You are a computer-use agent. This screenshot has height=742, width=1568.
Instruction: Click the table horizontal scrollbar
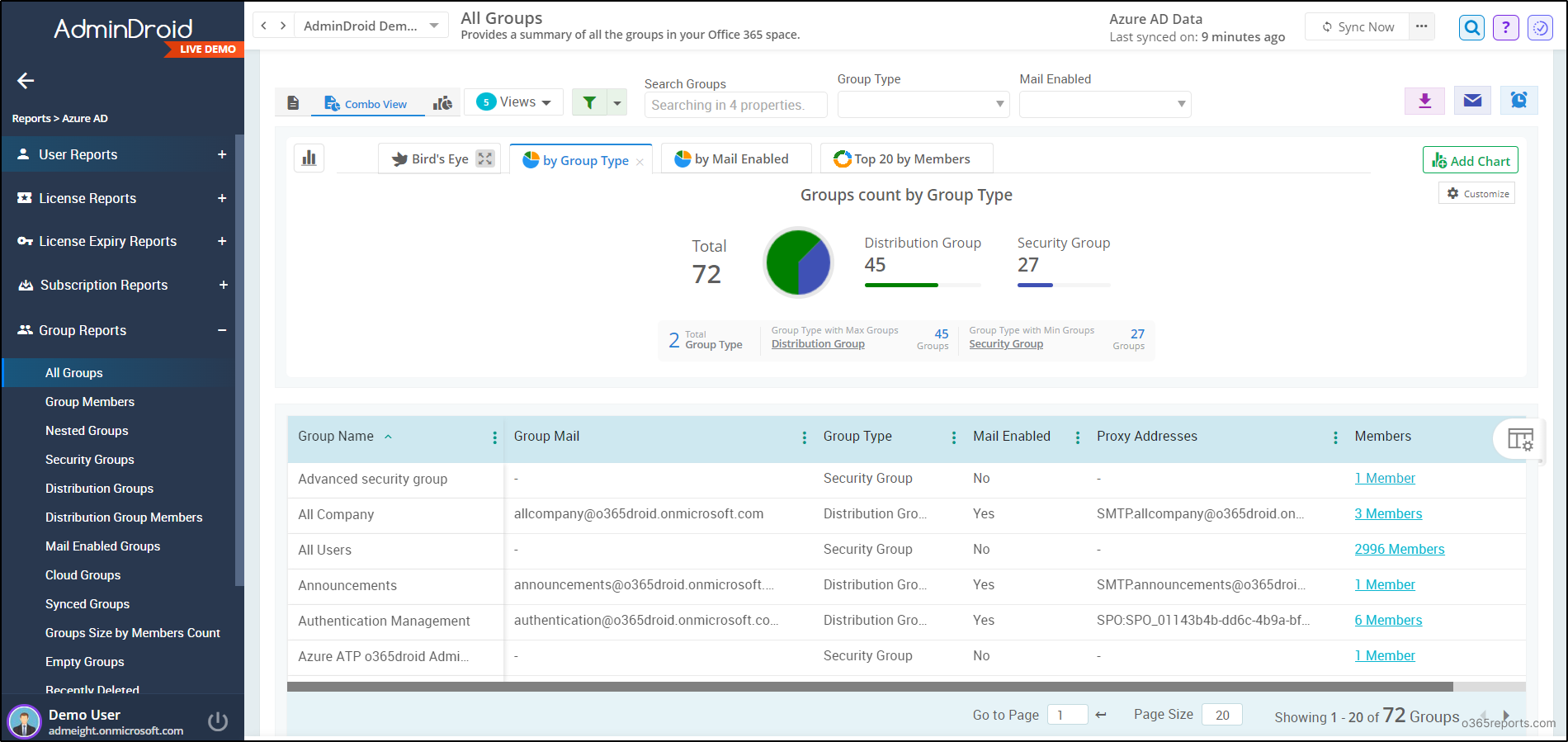pos(870,687)
